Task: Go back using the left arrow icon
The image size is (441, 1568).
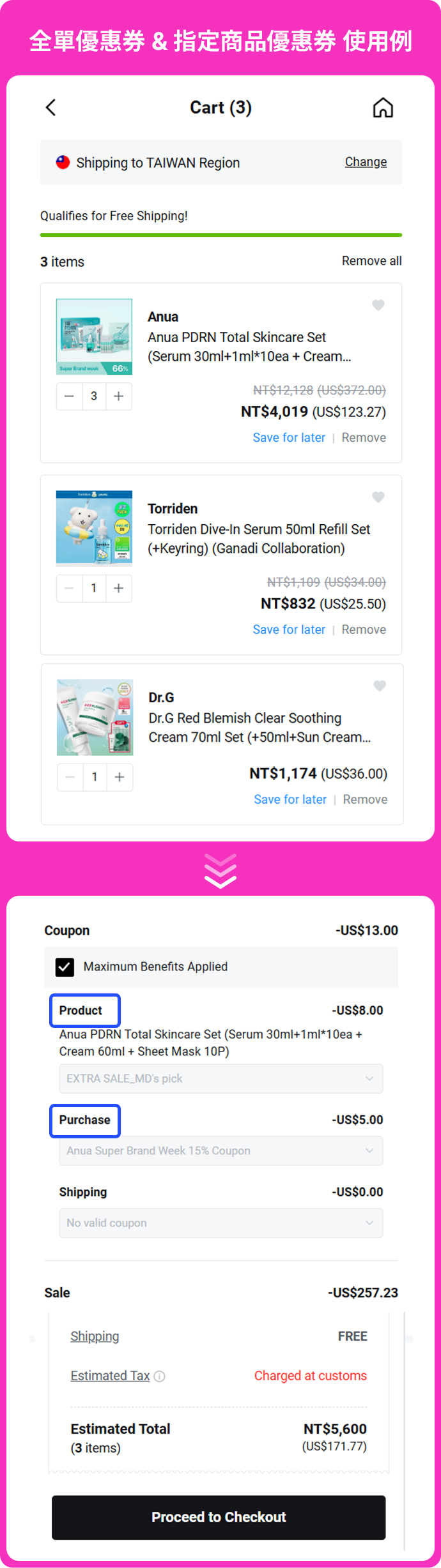Action: [51, 107]
